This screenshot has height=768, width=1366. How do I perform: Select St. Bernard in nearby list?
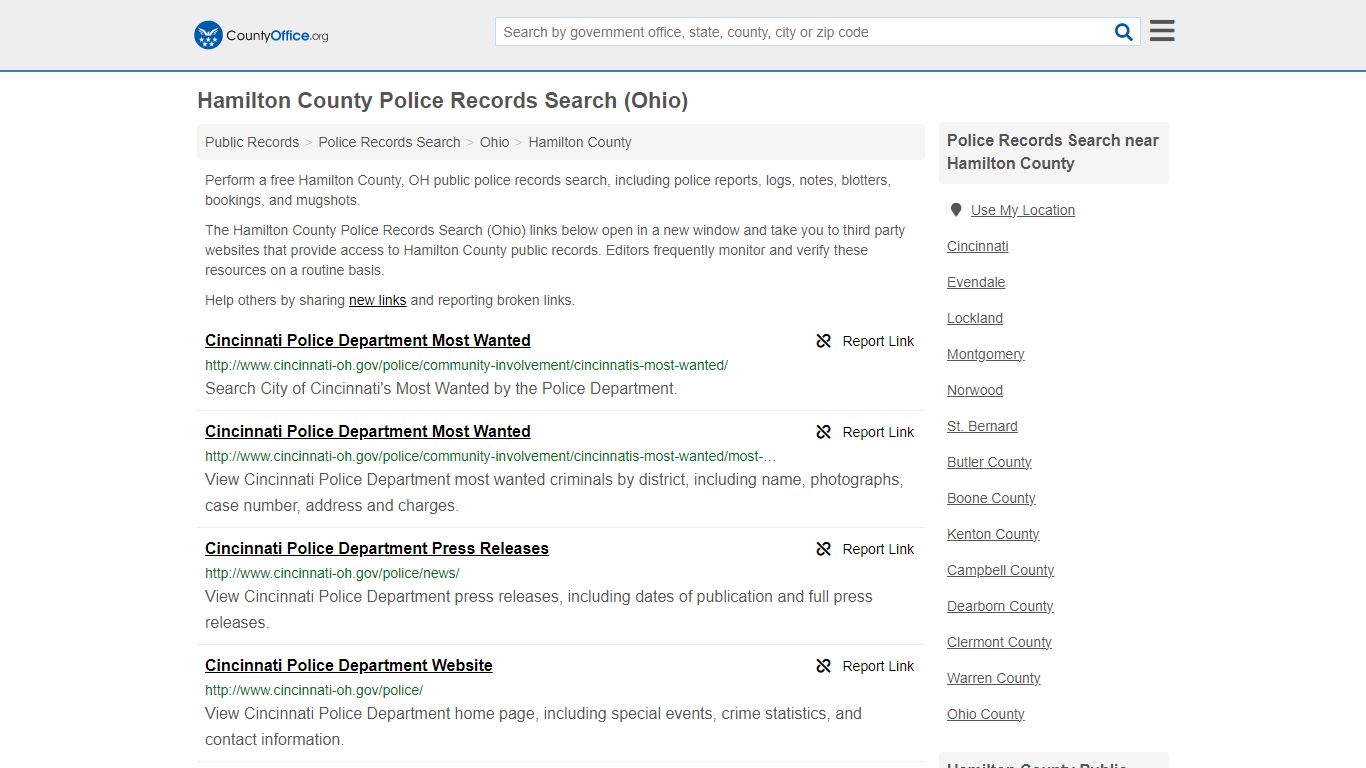(982, 426)
